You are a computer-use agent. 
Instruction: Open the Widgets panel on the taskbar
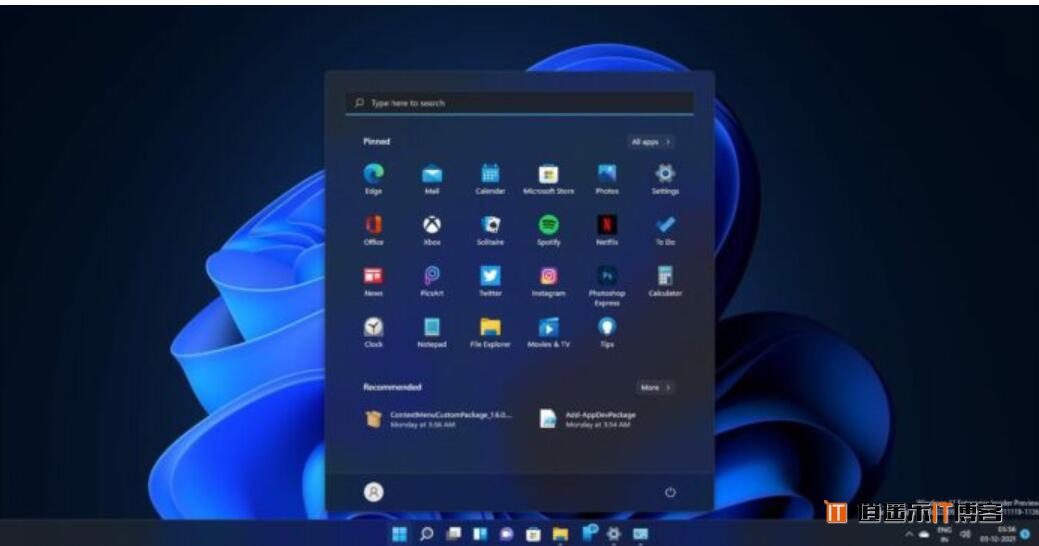click(x=480, y=534)
